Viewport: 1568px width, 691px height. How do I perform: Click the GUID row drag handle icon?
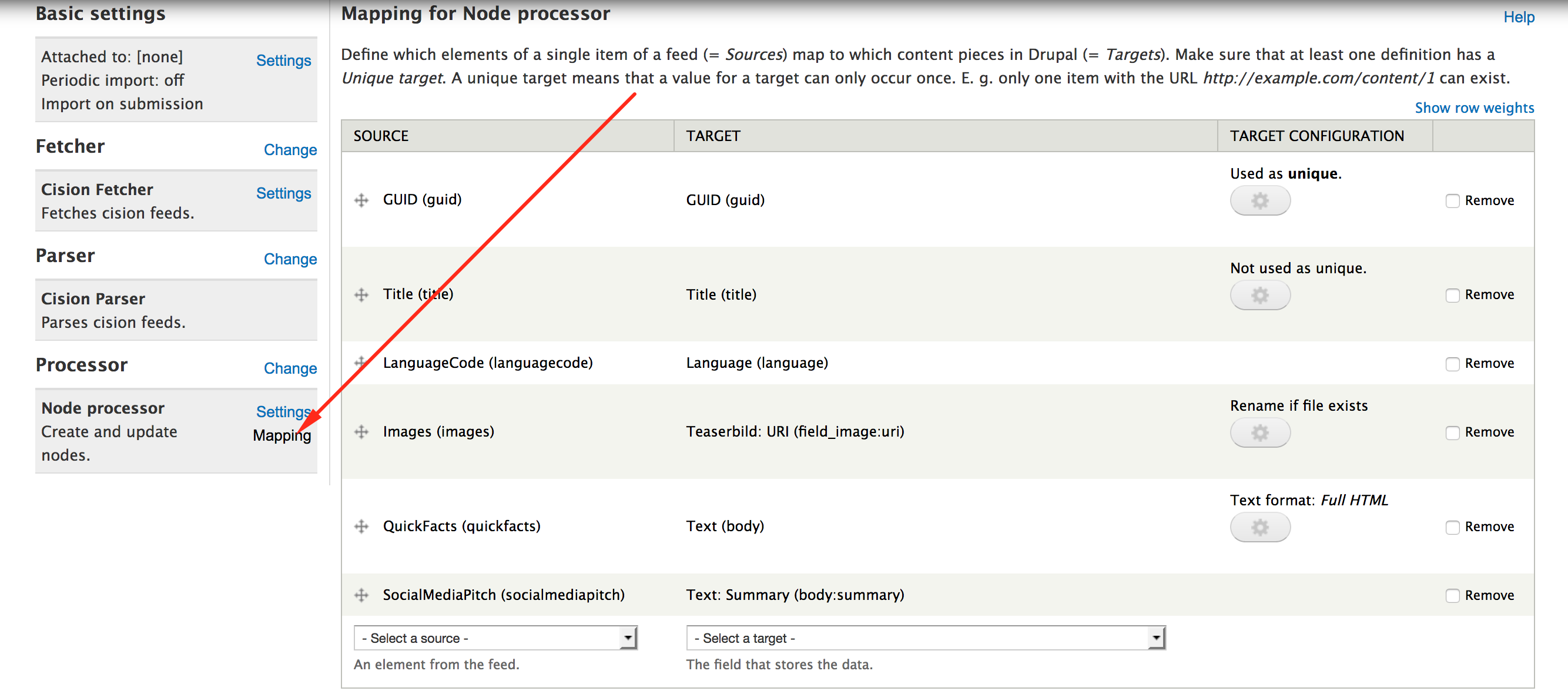(363, 199)
